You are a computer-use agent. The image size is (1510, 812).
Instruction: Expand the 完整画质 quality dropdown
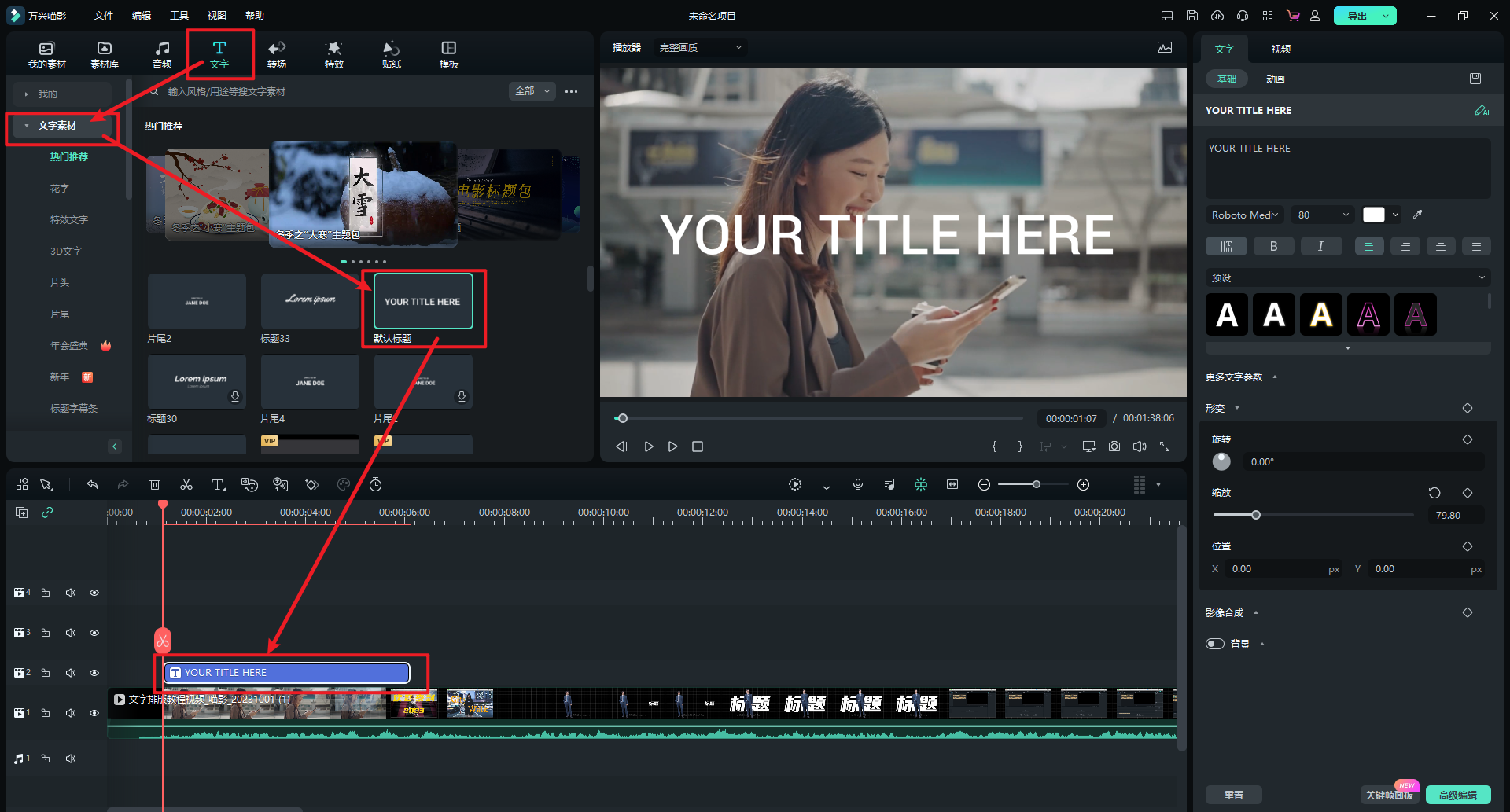700,48
